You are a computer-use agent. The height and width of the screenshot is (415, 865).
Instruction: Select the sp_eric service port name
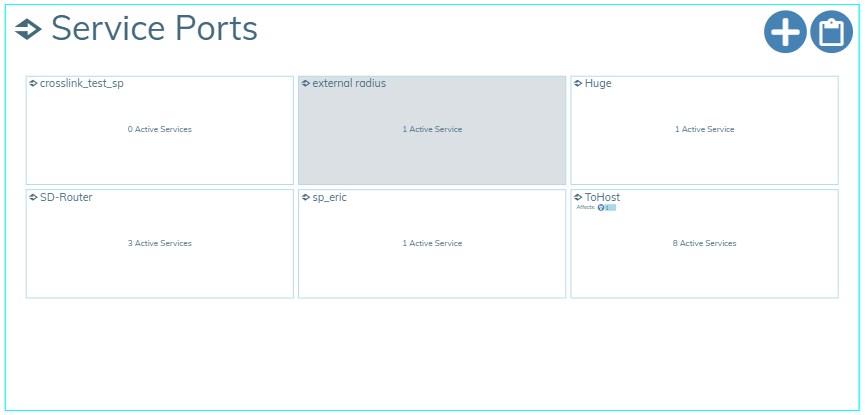point(329,198)
